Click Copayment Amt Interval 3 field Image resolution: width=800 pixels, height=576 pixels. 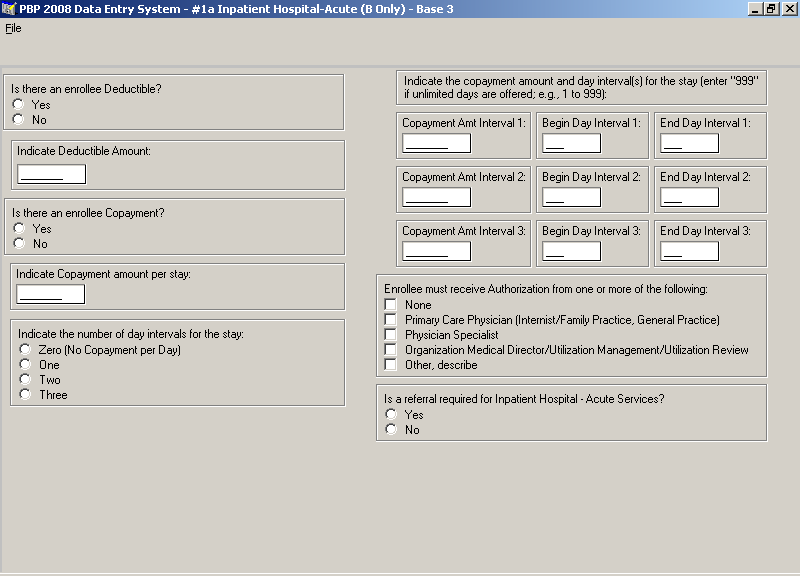pyautogui.click(x=436, y=251)
